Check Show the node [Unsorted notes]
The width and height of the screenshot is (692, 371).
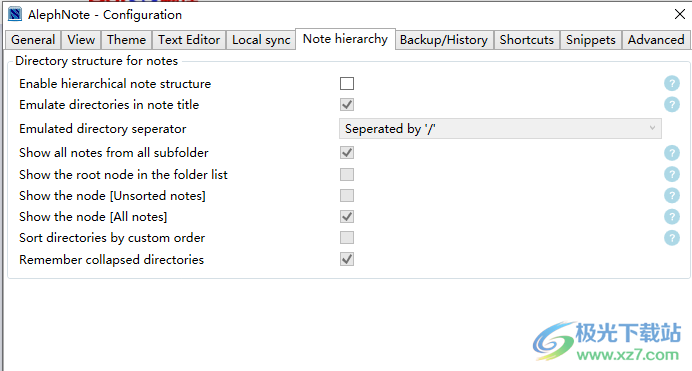pos(347,195)
